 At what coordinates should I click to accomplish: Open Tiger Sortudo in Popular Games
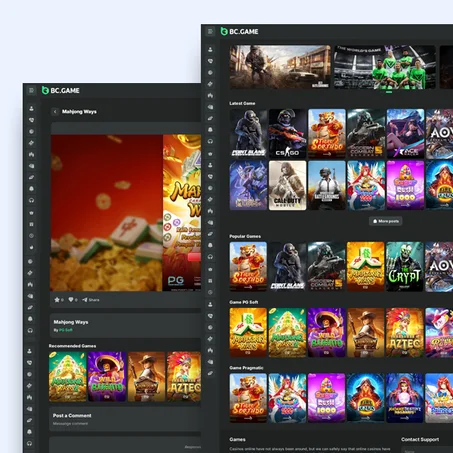248,266
